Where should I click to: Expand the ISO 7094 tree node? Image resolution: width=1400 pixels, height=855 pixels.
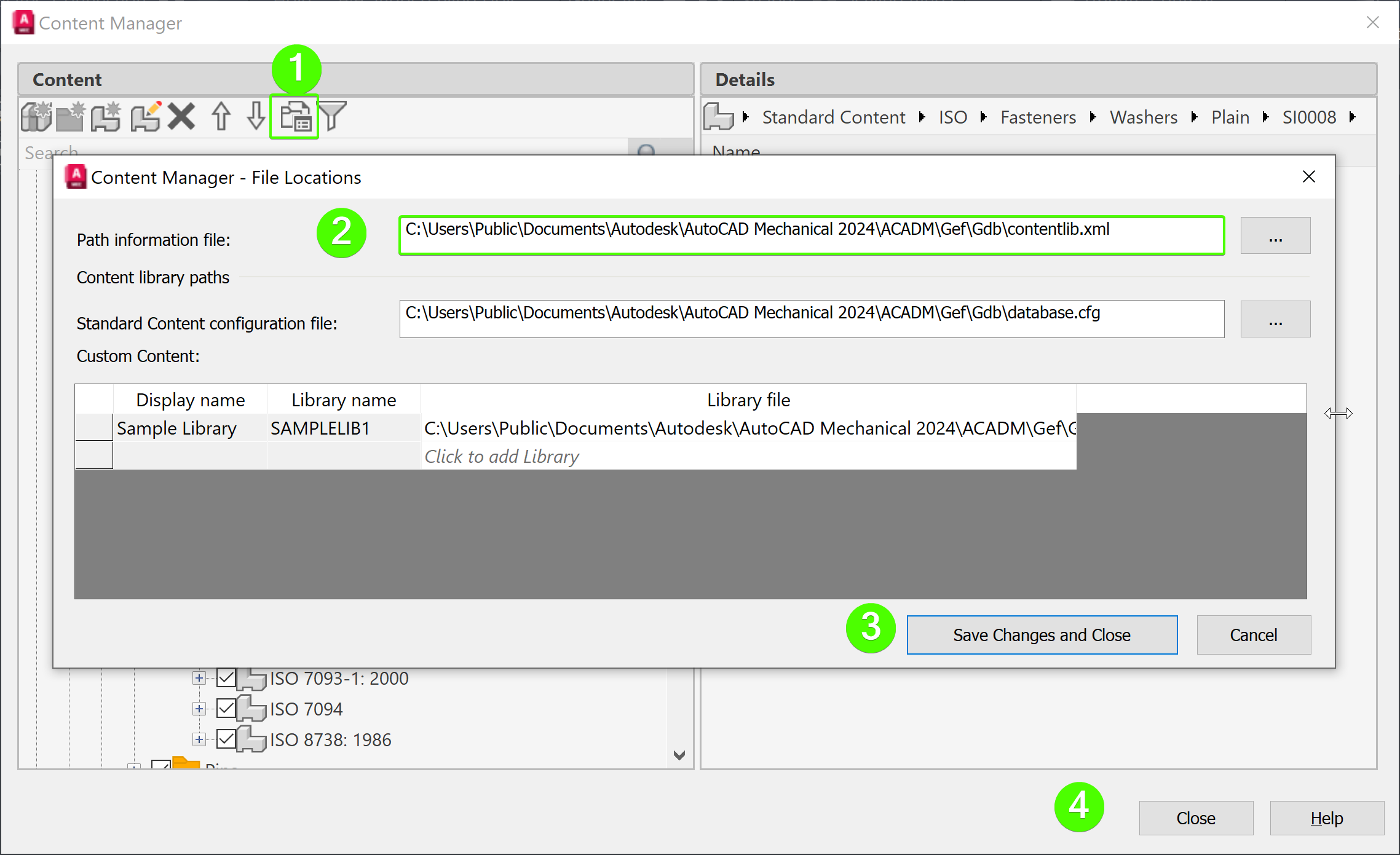coord(199,709)
